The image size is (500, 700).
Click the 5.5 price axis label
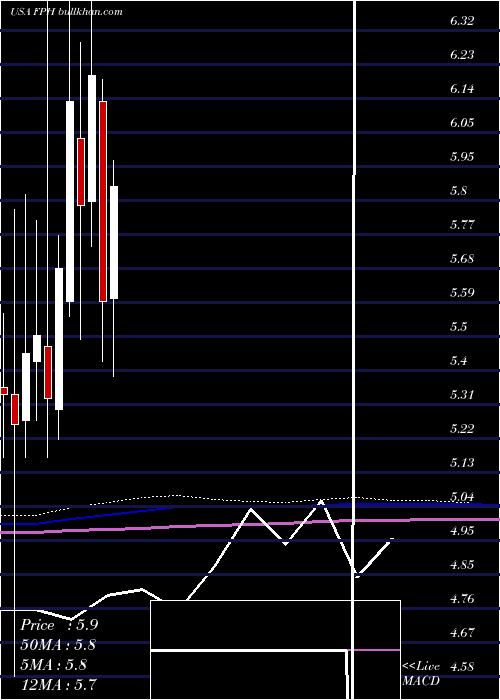459,326
